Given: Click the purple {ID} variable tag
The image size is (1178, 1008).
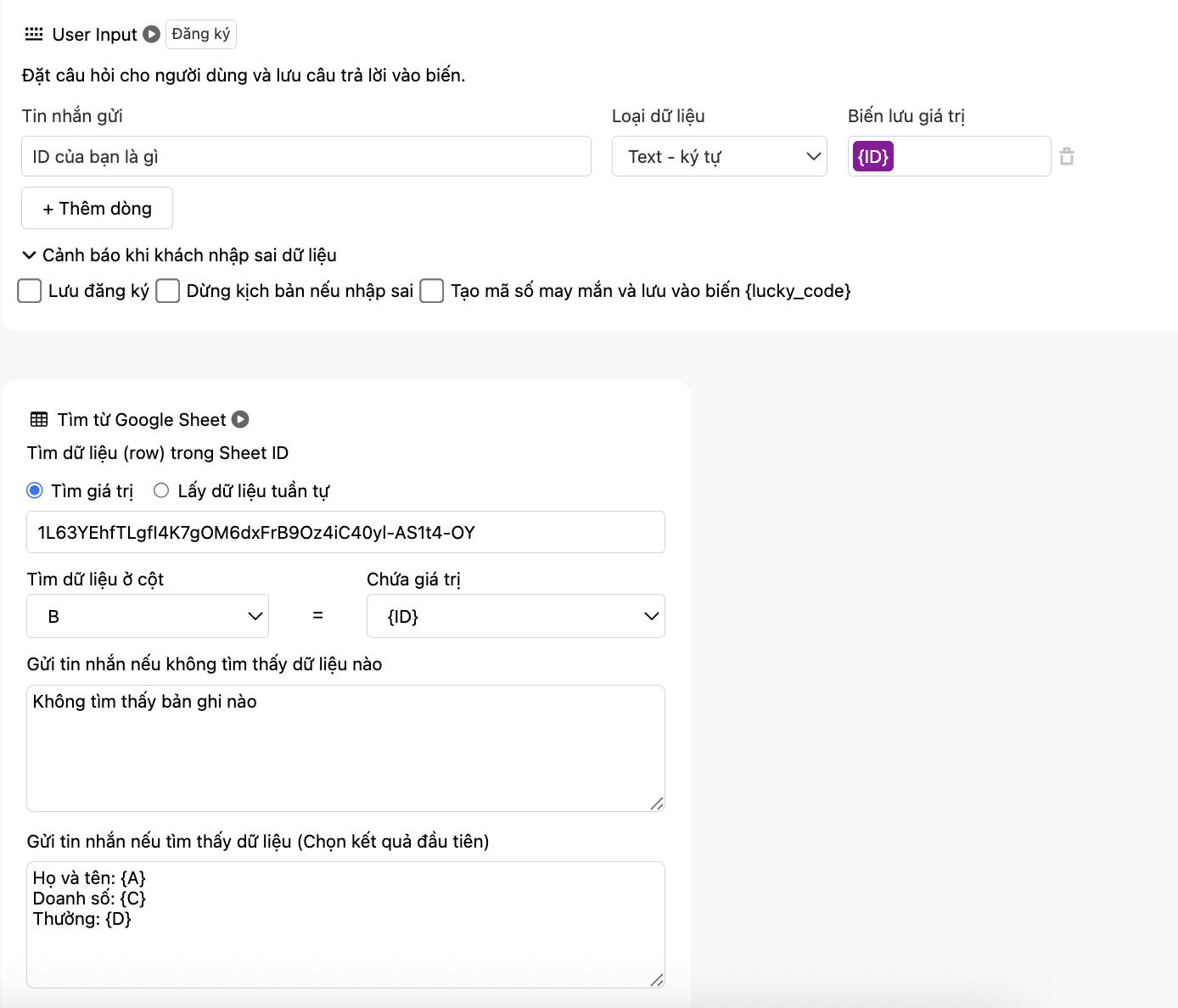Looking at the screenshot, I should pyautogui.click(x=872, y=157).
